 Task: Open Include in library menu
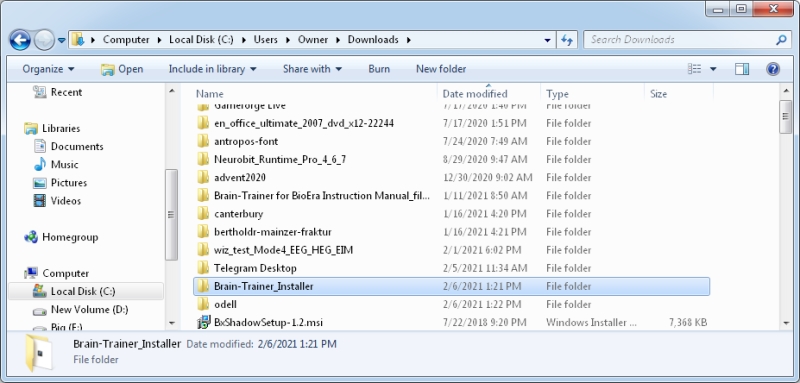(212, 69)
